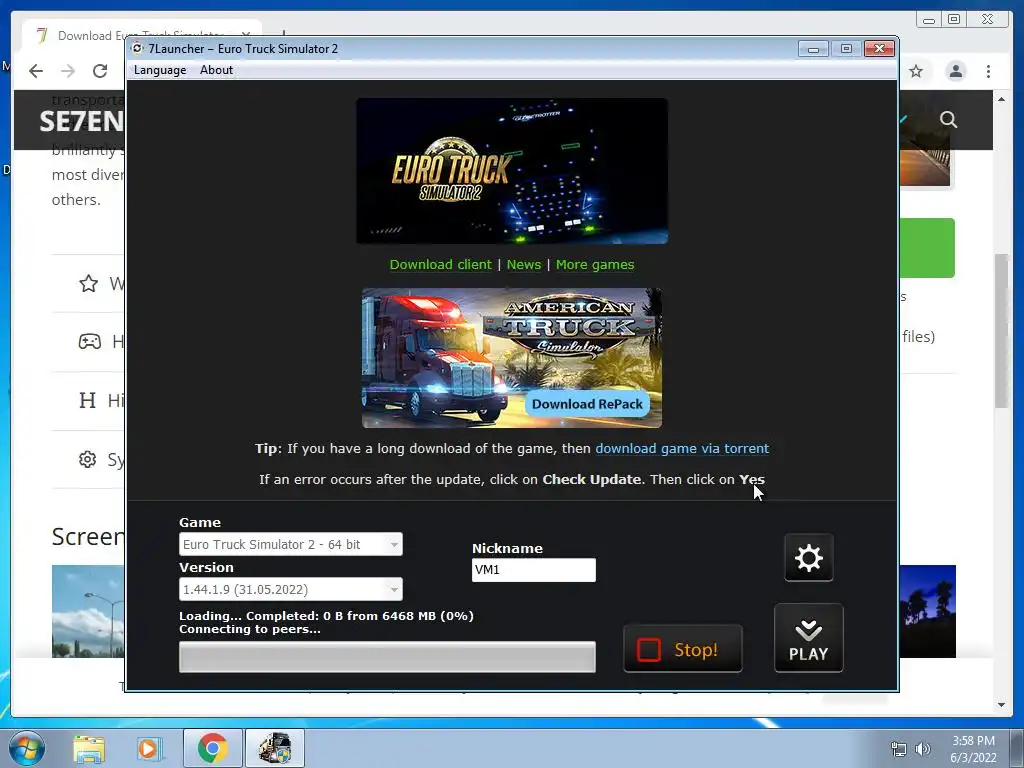The image size is (1024, 768).
Task: Switch to Chrome in the taskbar
Action: (x=213, y=748)
